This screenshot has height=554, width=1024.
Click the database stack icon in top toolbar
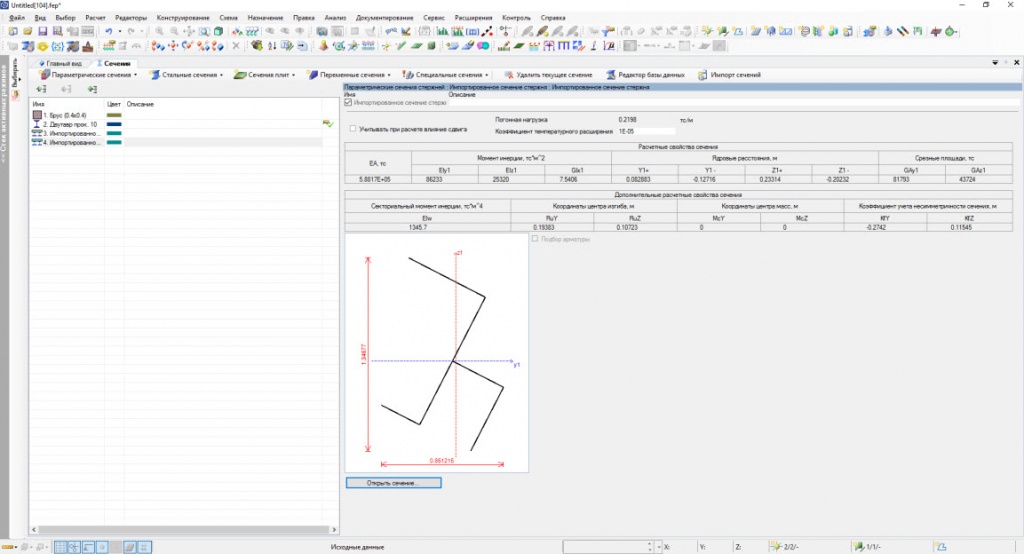pos(806,31)
